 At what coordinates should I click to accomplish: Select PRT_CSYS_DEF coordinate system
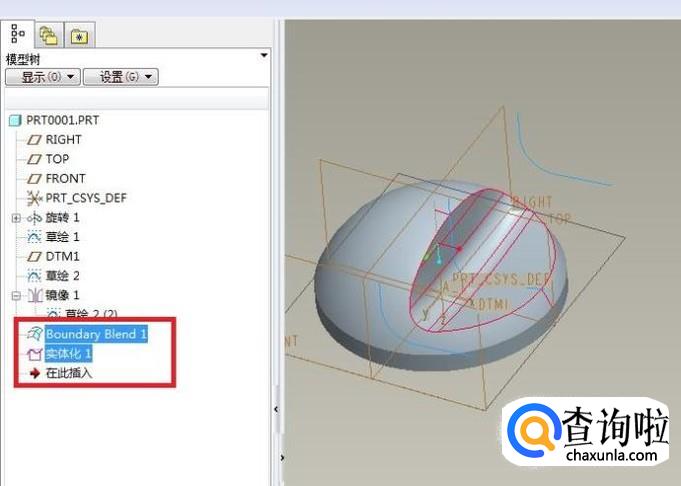click(86, 198)
